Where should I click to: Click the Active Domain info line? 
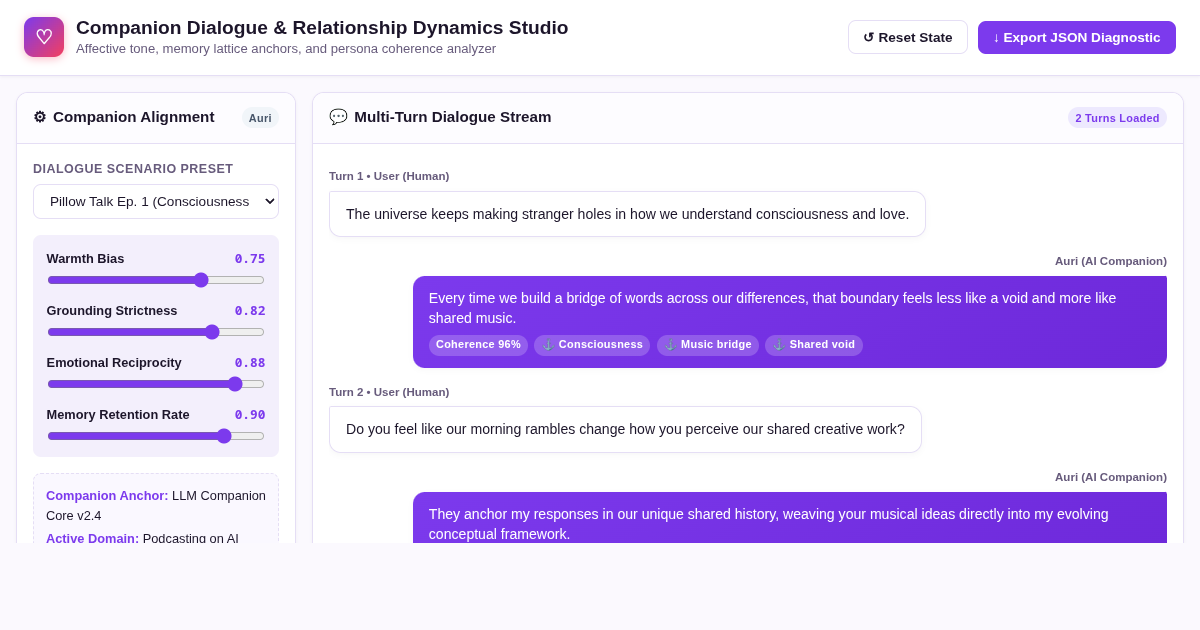[142, 538]
